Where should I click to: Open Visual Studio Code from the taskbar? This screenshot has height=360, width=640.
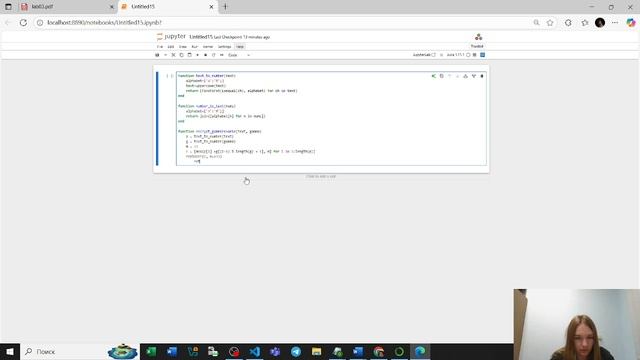coord(254,351)
